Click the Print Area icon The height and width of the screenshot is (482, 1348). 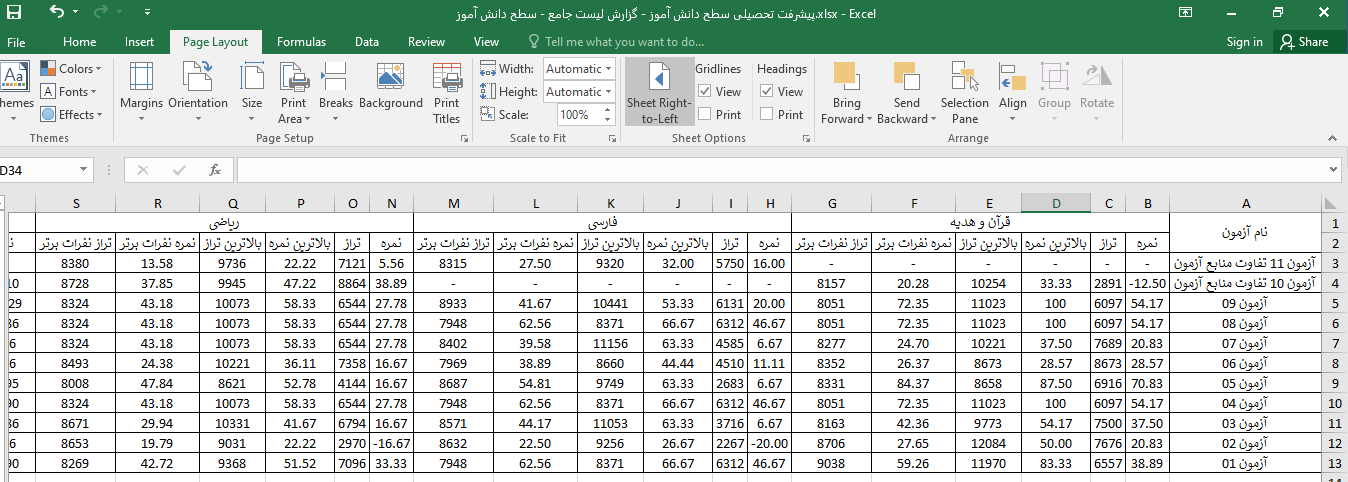[x=293, y=77]
